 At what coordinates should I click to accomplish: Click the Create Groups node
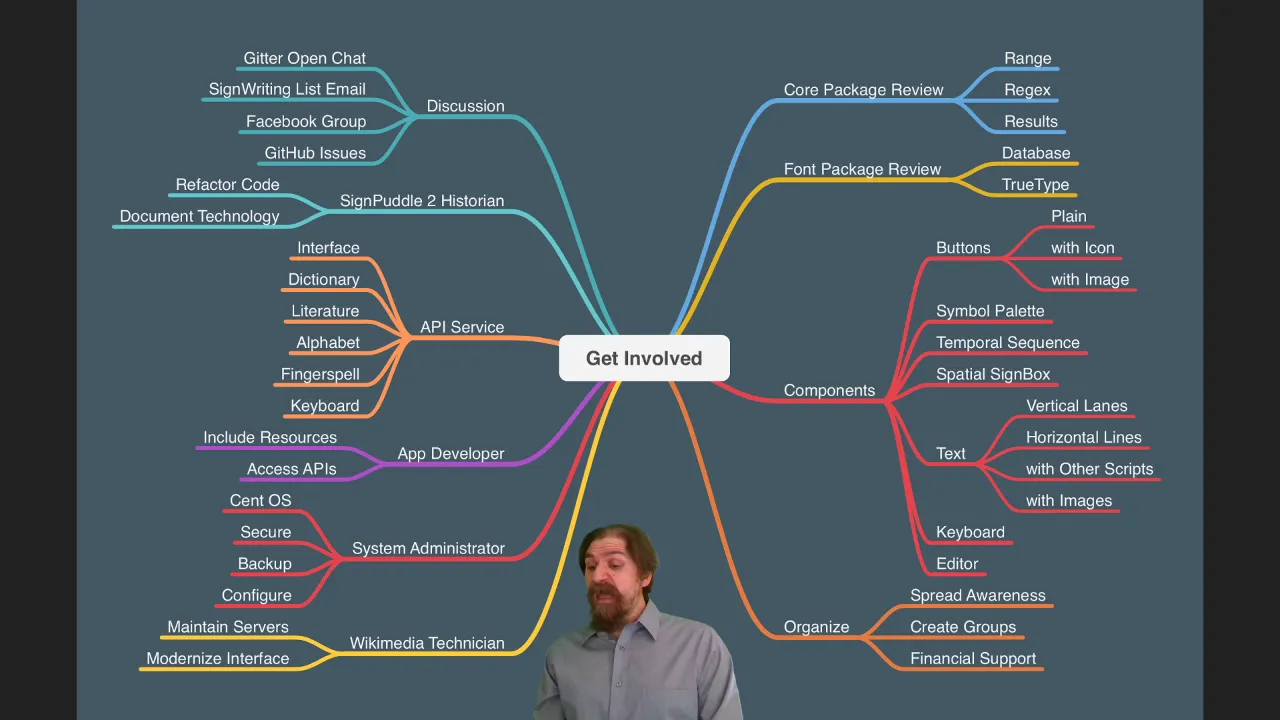pos(963,628)
